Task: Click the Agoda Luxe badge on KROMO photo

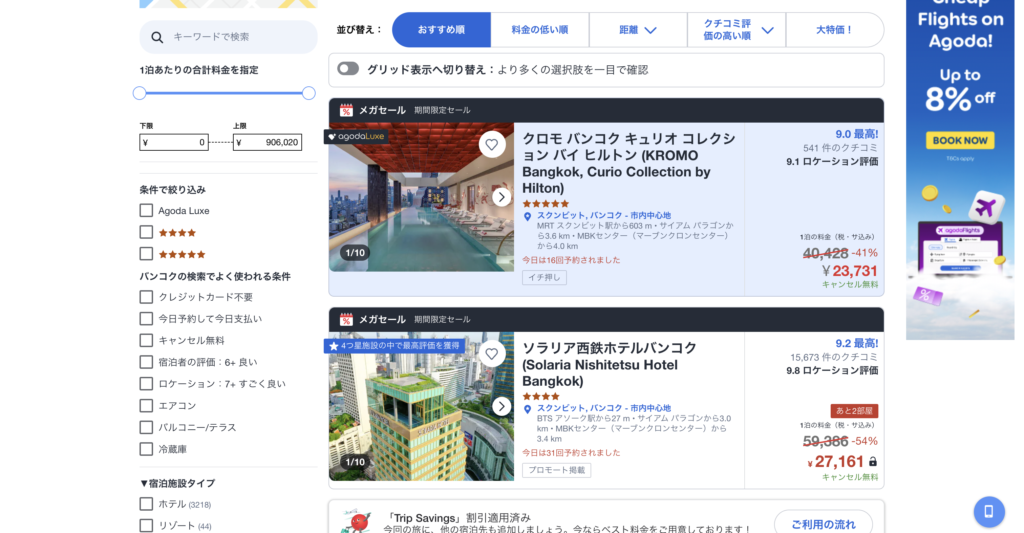Action: point(357,137)
